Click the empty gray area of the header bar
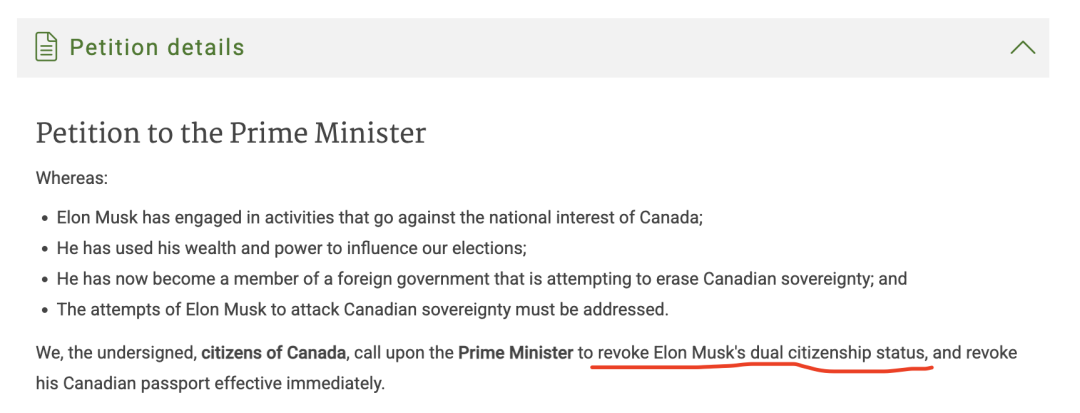The width and height of the screenshot is (1080, 413). [x=620, y=47]
